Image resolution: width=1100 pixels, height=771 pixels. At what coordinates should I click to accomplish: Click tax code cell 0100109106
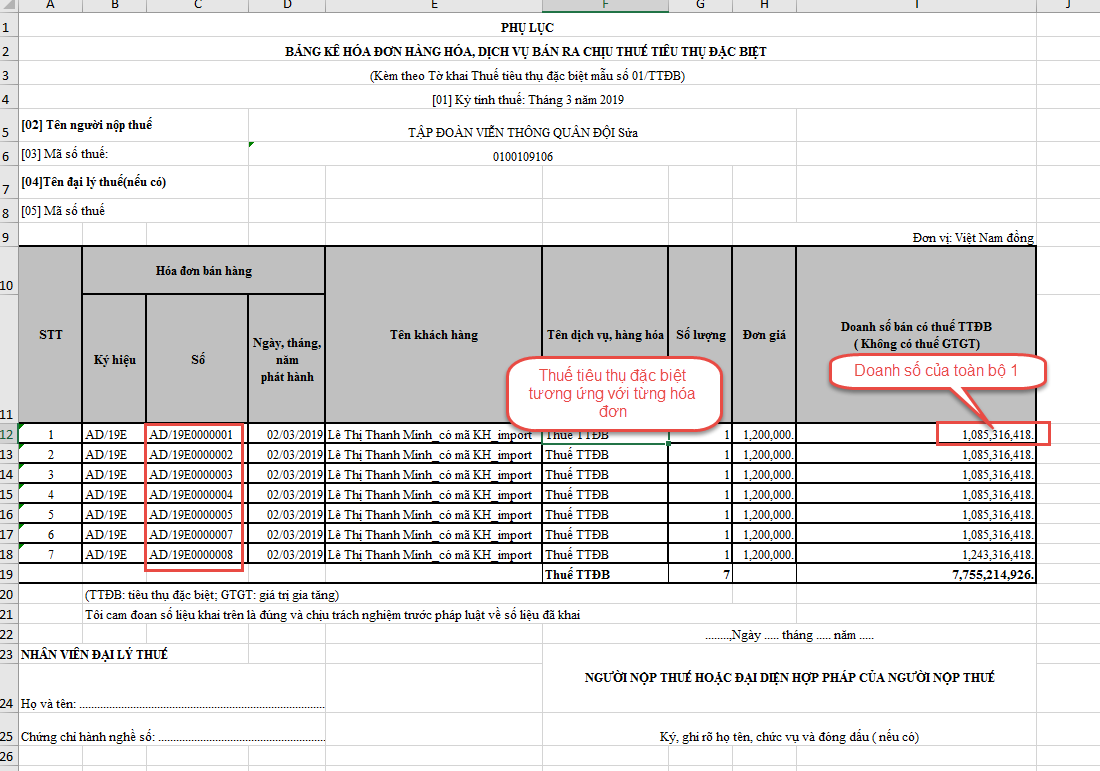point(523,156)
